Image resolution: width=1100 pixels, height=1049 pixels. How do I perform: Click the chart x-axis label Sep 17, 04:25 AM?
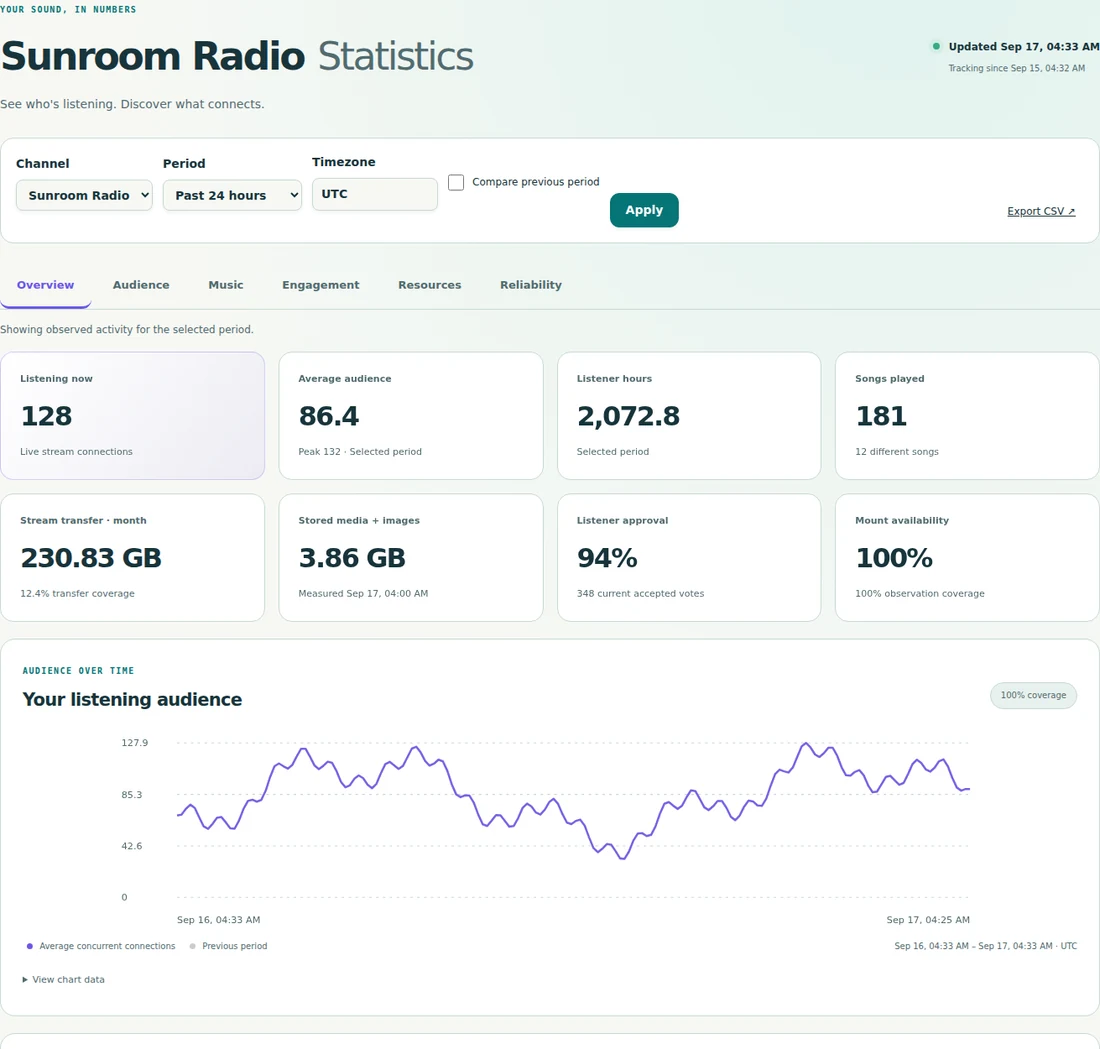[928, 920]
